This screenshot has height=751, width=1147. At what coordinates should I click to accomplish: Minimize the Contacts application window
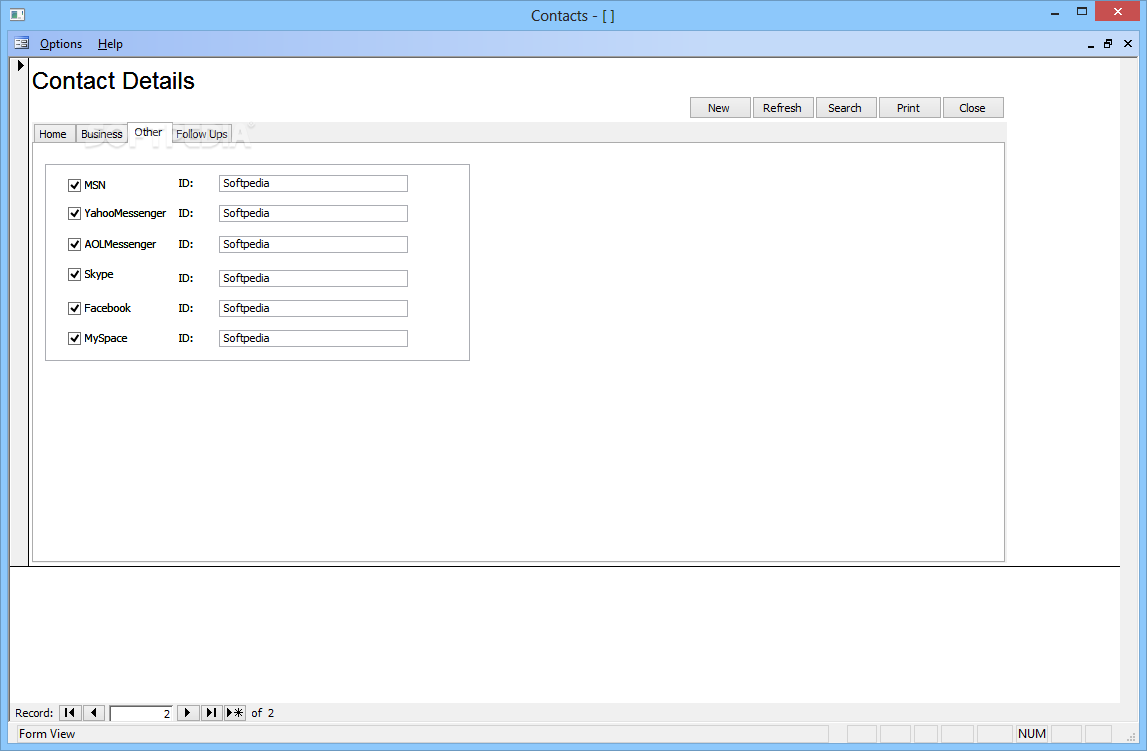[x=1055, y=12]
